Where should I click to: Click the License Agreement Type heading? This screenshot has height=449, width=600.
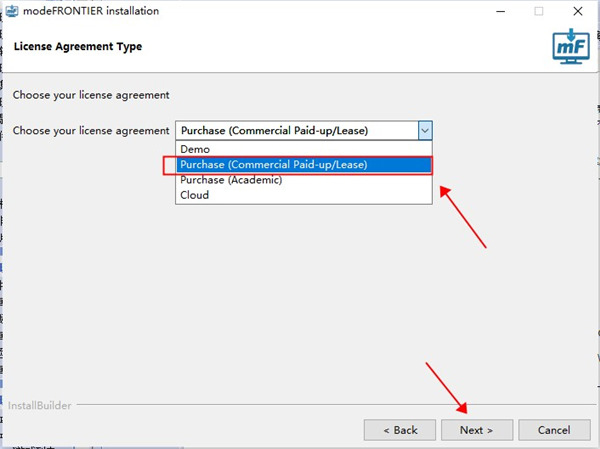pos(78,47)
